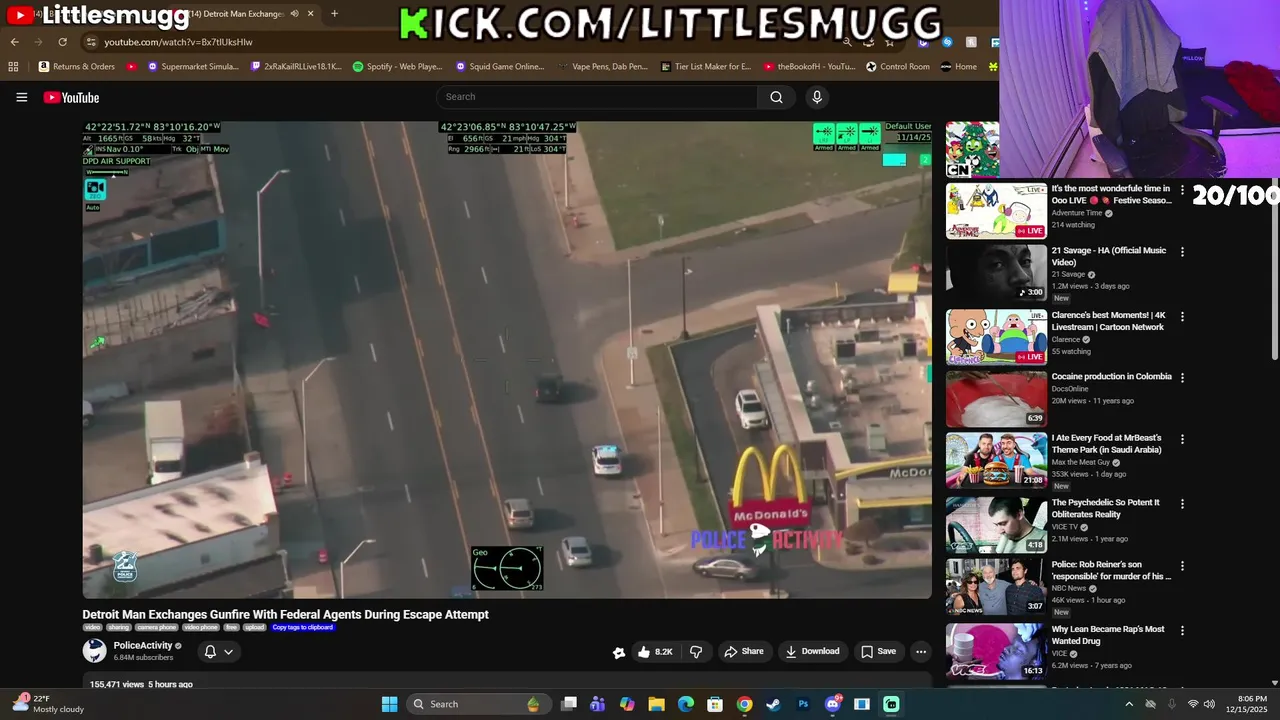Open options menu for Psychedelic video
1280x720 pixels.
(1182, 503)
